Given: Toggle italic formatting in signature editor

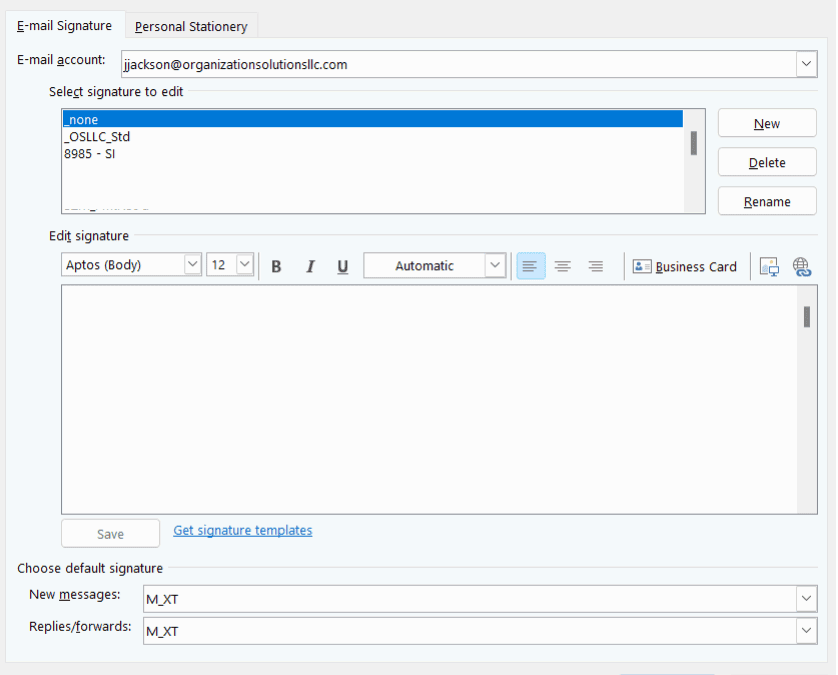Looking at the screenshot, I should [x=309, y=266].
